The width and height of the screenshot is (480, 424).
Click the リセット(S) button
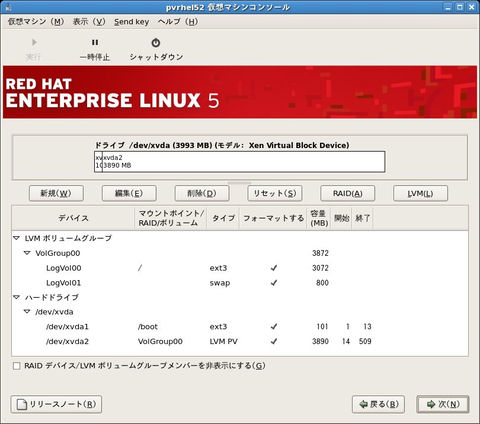[275, 193]
